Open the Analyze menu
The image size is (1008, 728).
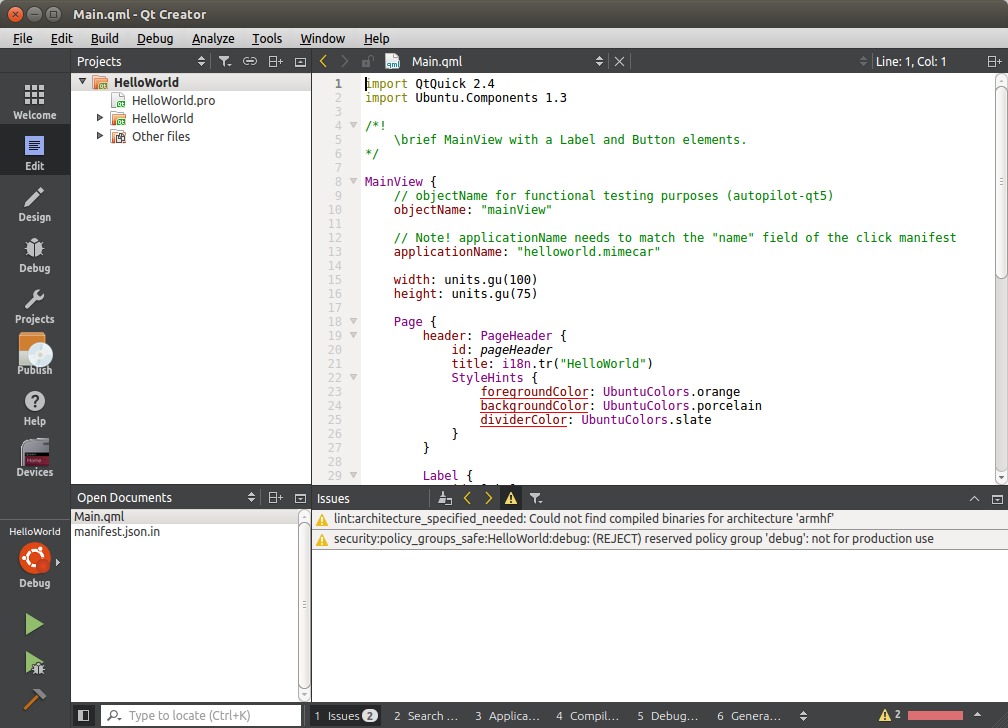tap(213, 38)
